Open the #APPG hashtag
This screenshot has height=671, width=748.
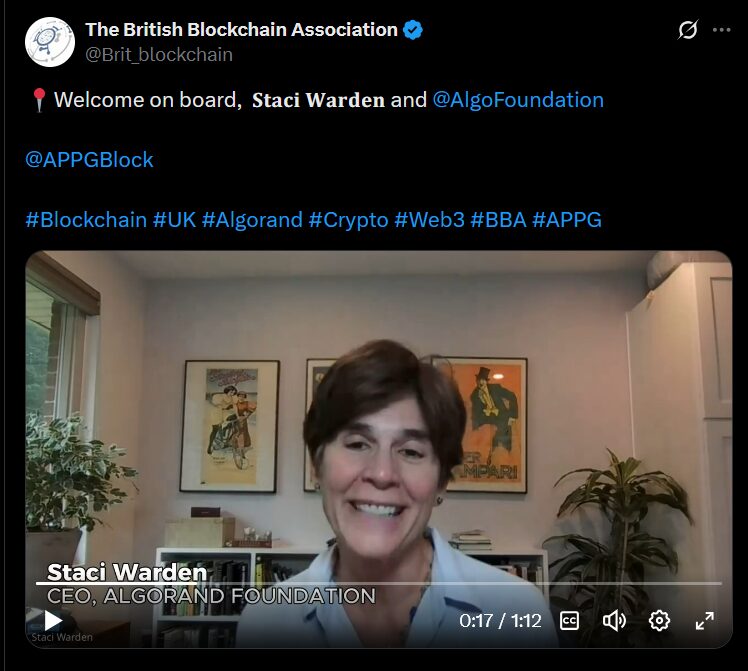coord(567,220)
